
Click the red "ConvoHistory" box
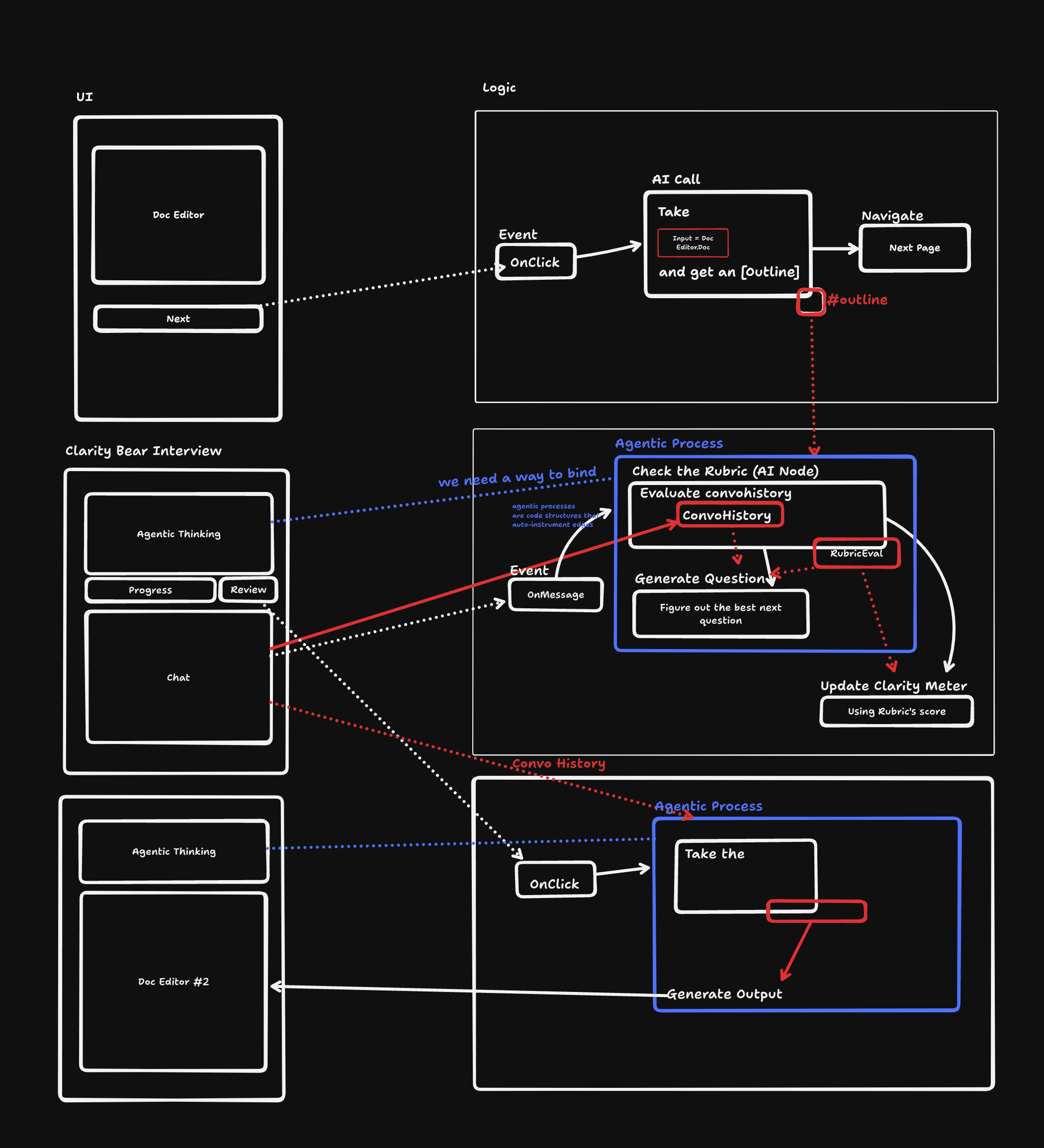pos(730,515)
